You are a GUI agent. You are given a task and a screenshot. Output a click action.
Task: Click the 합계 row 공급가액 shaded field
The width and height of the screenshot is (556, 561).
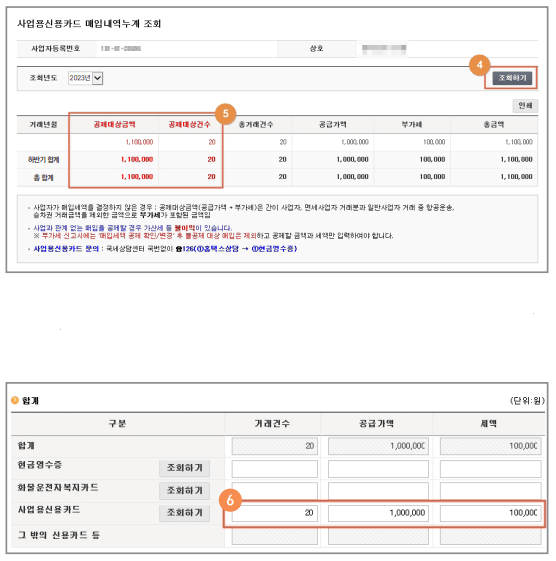pyautogui.click(x=378, y=446)
